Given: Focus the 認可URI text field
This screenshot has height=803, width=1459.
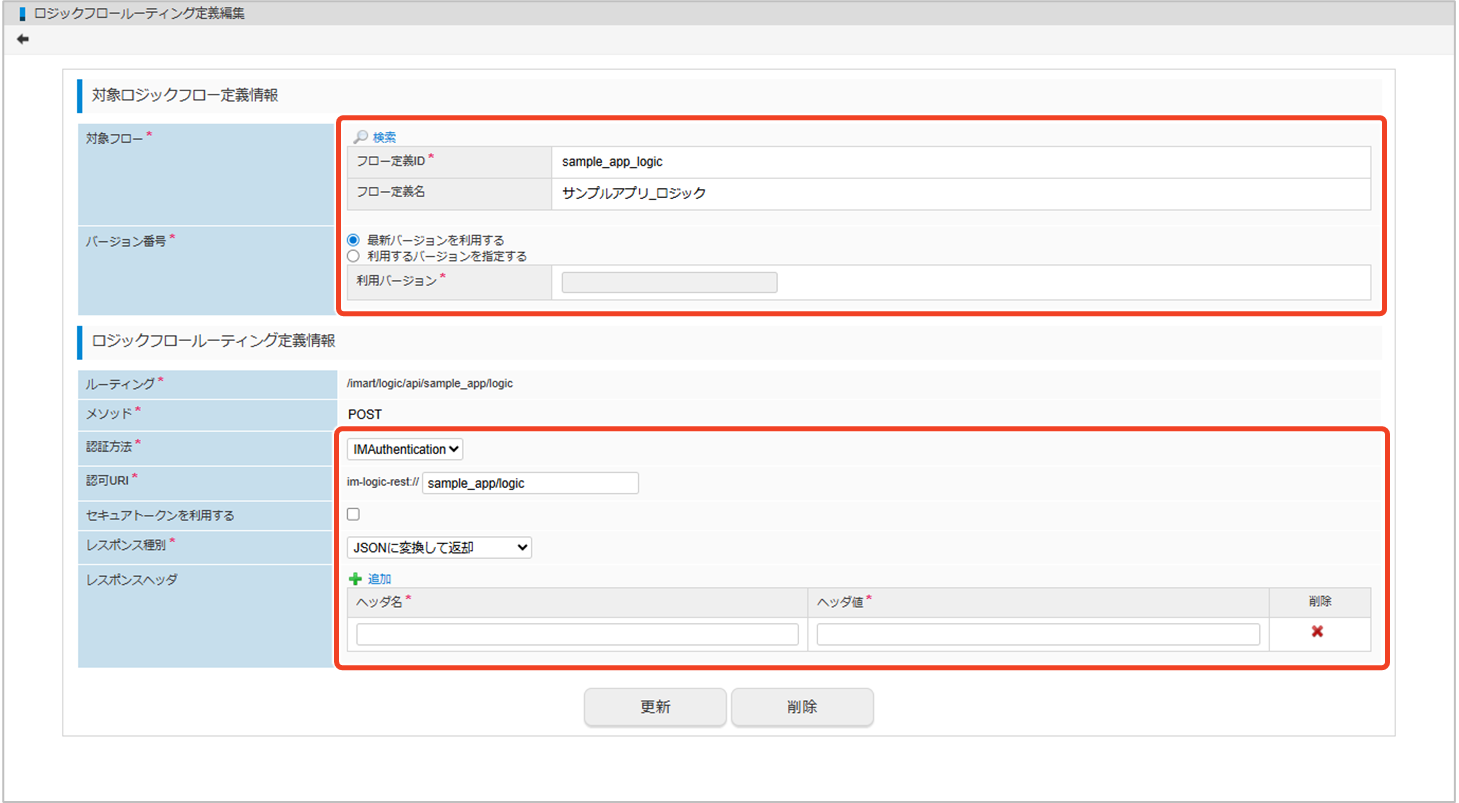Looking at the screenshot, I should [x=530, y=483].
